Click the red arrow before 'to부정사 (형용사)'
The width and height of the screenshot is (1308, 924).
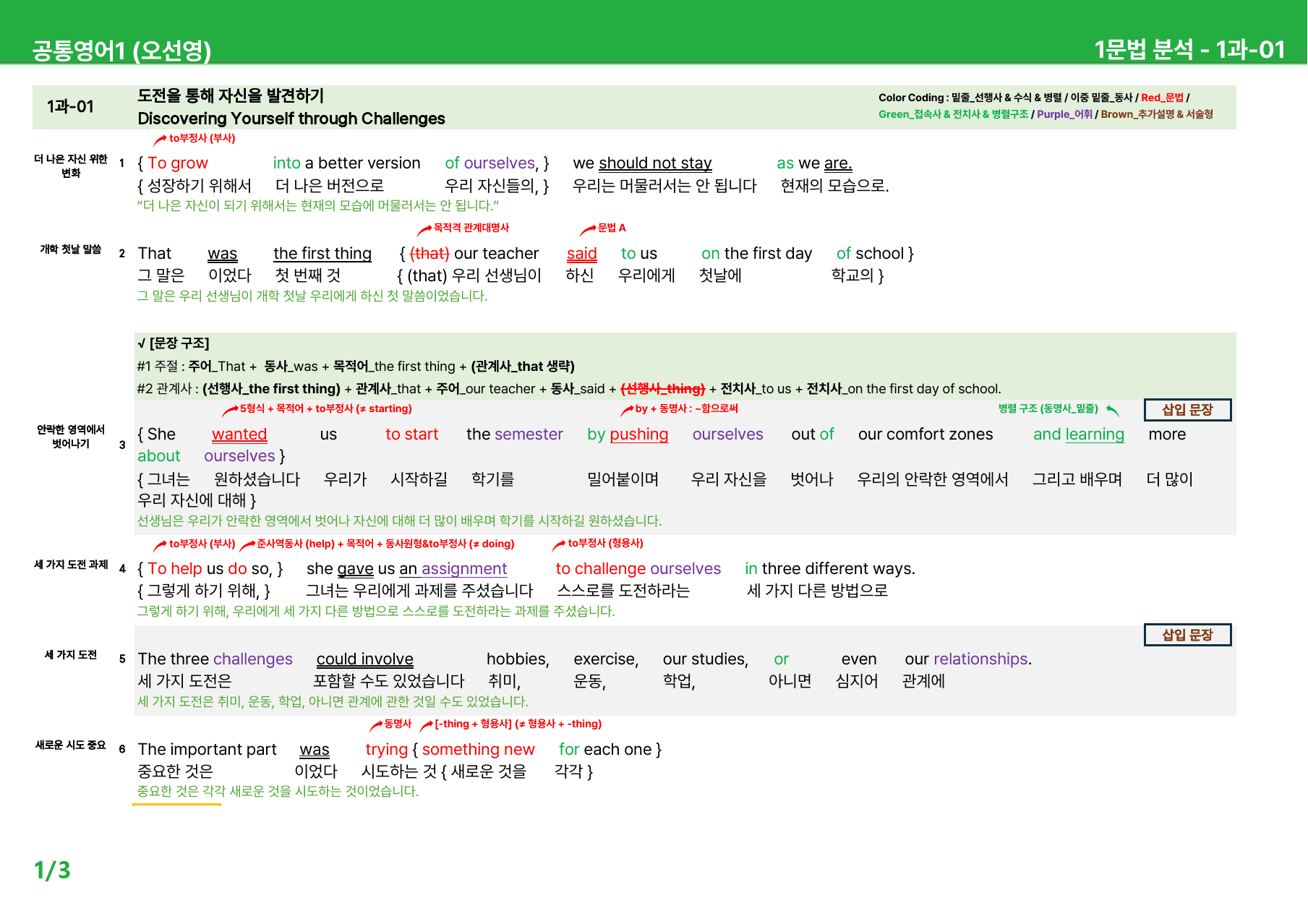pos(559,545)
